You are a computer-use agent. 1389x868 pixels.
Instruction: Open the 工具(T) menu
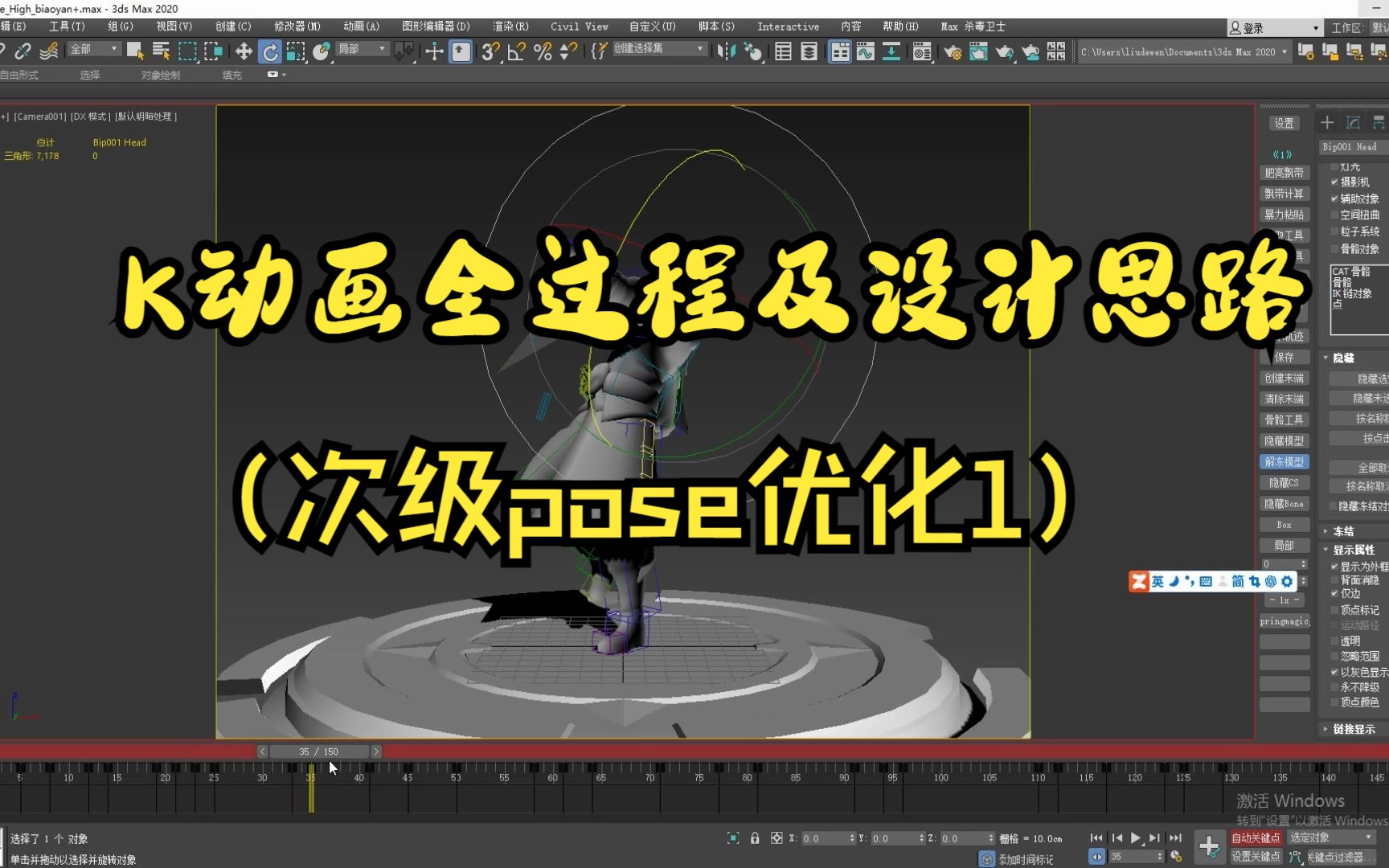pos(67,27)
